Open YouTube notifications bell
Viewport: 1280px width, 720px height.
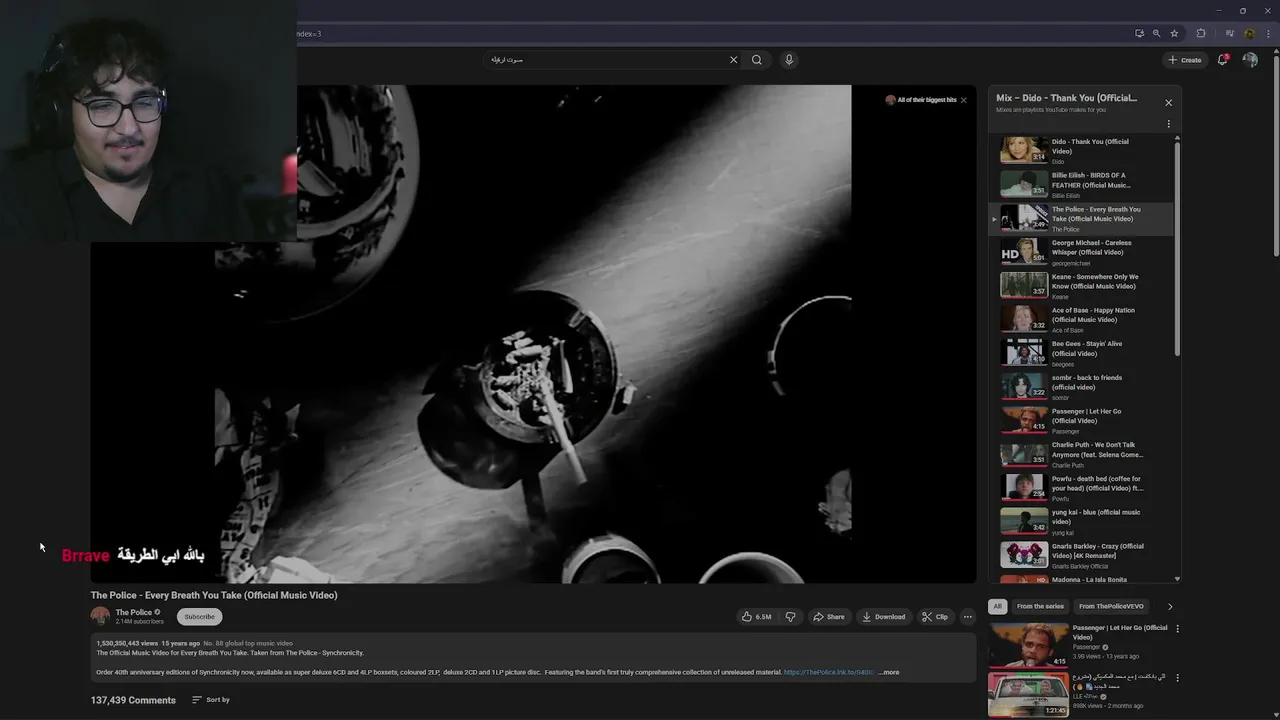(1223, 60)
